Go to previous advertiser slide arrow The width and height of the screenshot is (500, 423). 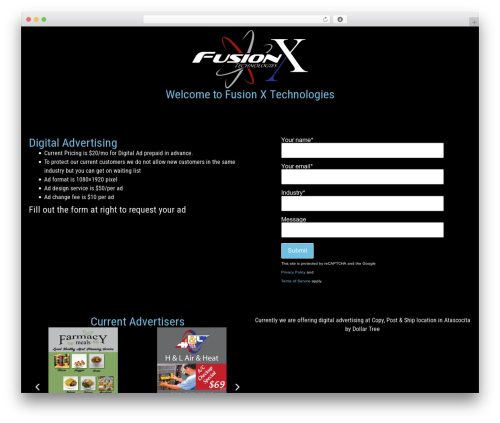click(38, 387)
